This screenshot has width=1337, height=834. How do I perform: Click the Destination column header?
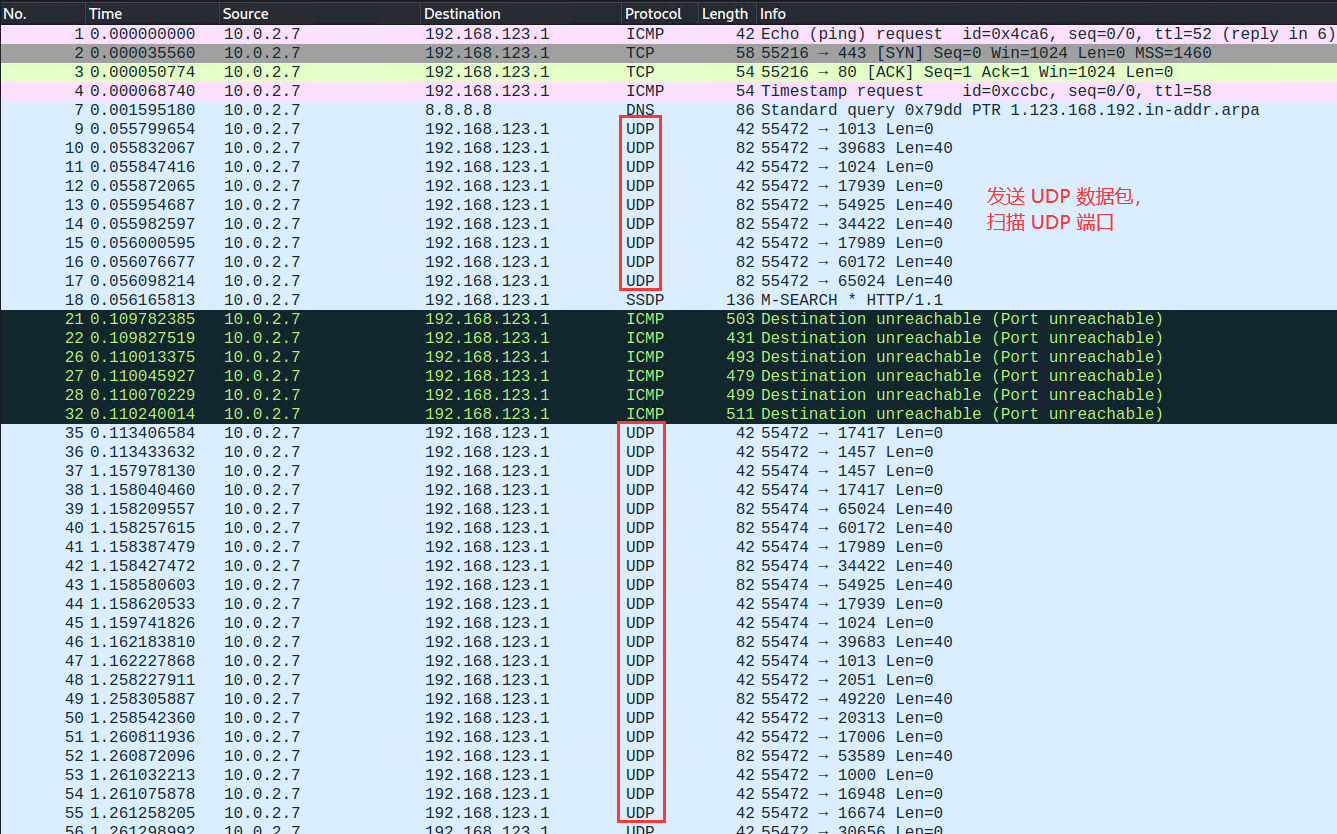pyautogui.click(x=520, y=14)
